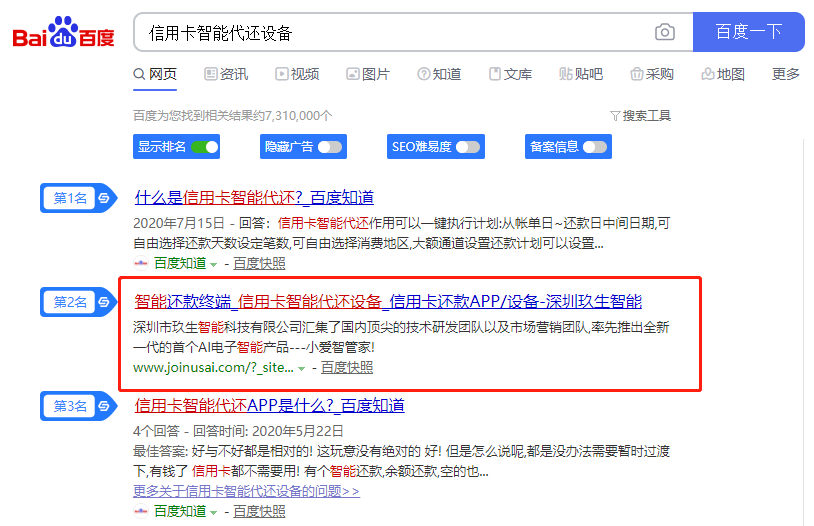The height and width of the screenshot is (526, 814).
Task: Click Baidu Zhidao favicon under first result
Action: 141,263
